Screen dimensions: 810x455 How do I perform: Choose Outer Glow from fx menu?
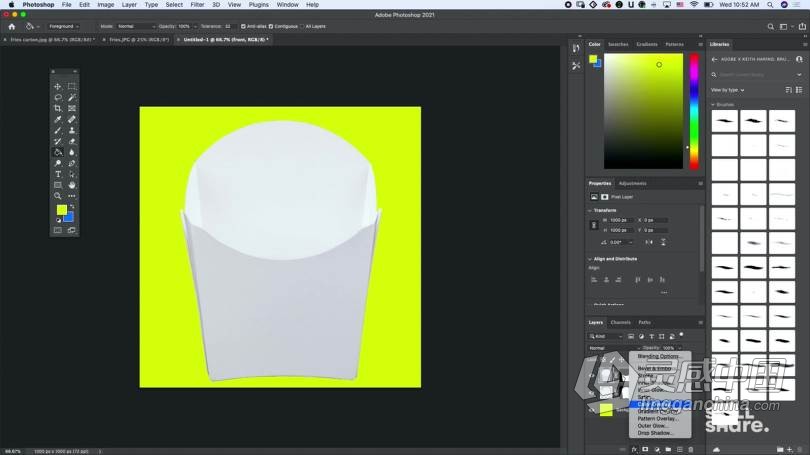coord(652,426)
